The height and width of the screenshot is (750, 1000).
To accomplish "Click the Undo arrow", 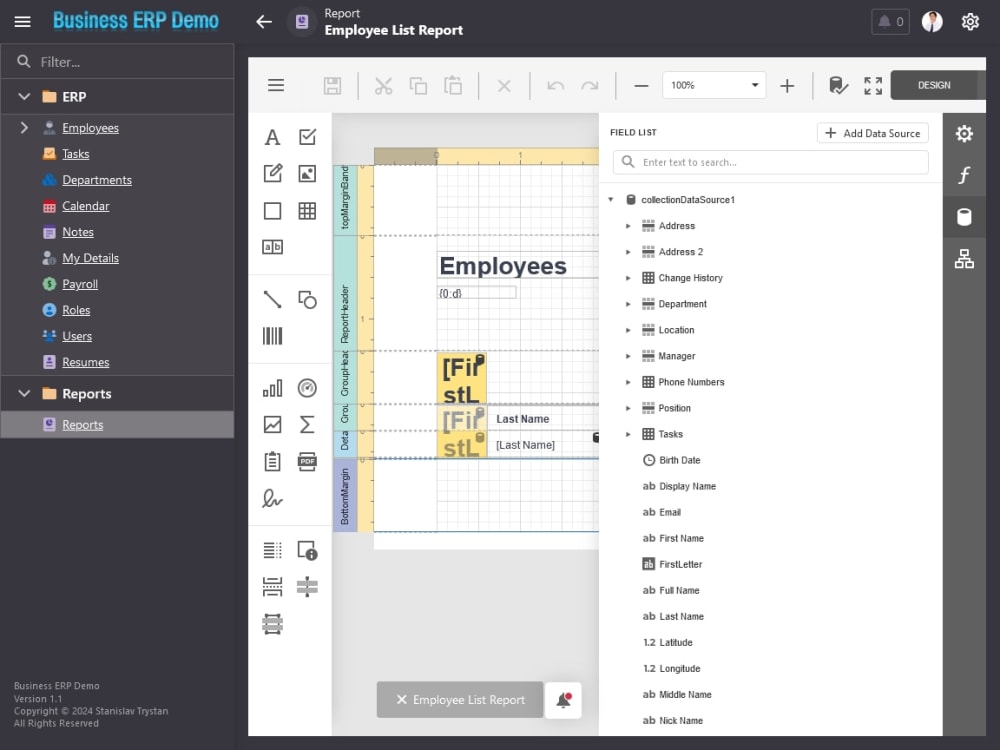I will (555, 85).
